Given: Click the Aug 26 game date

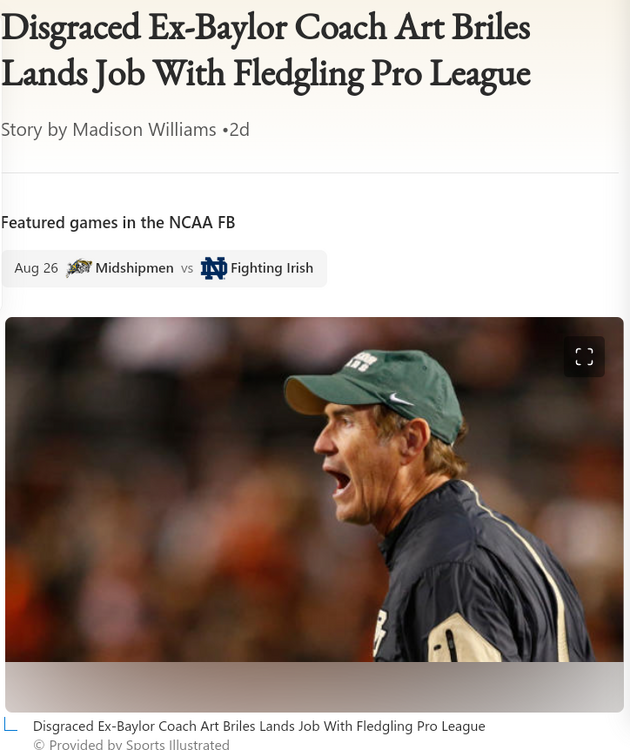Looking at the screenshot, I should (36, 268).
